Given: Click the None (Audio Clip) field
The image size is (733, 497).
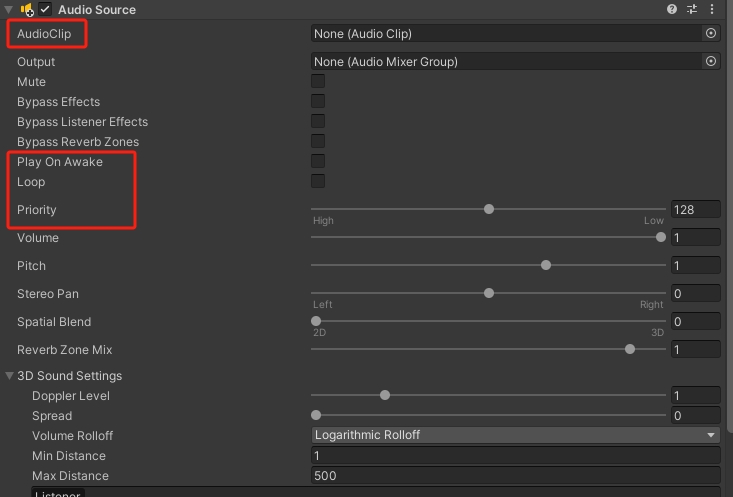Looking at the screenshot, I should (x=507, y=34).
